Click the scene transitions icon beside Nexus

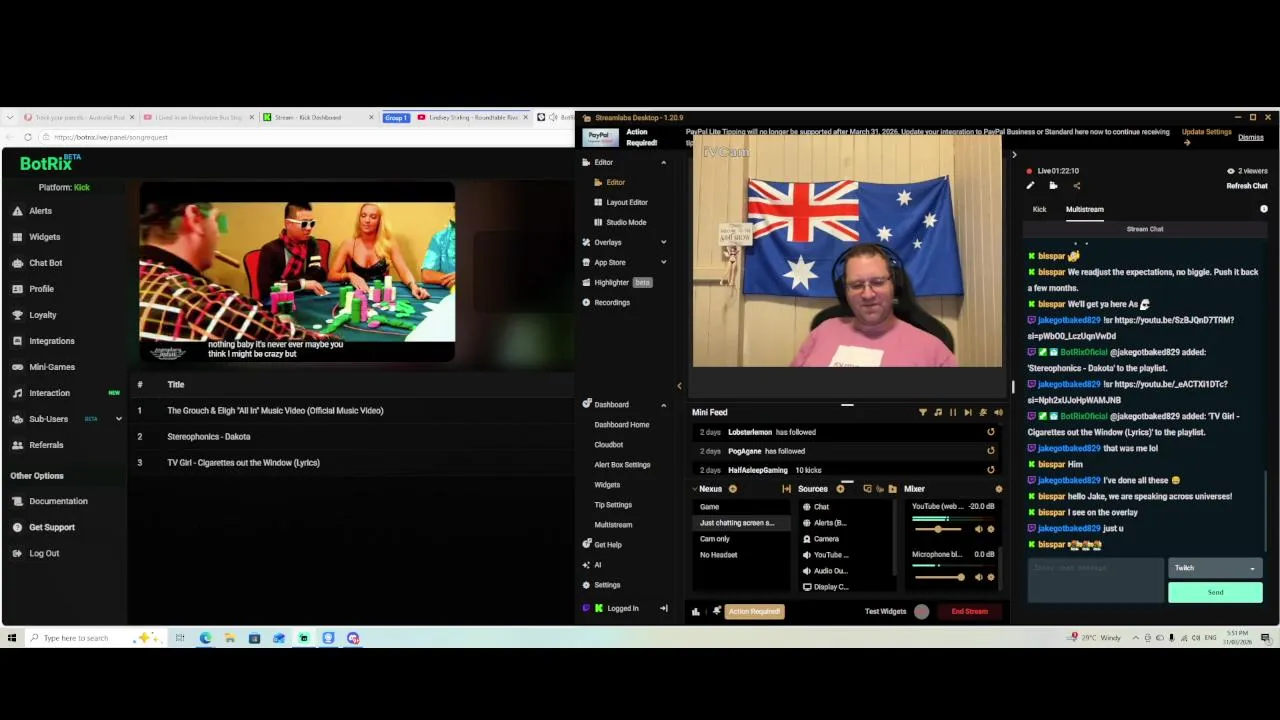point(787,489)
